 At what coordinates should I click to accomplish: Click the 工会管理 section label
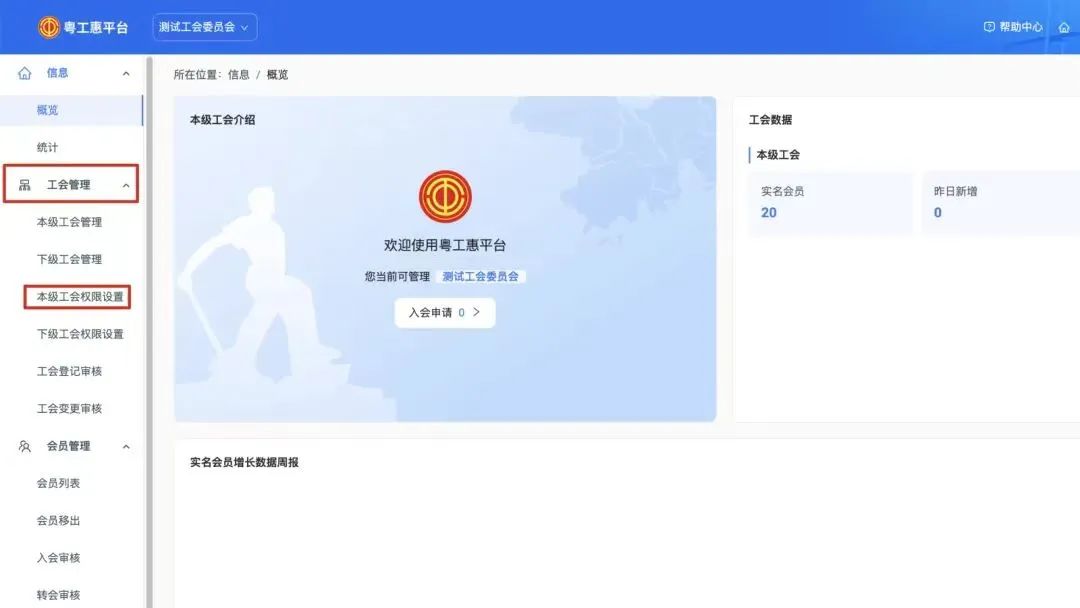[68, 185]
